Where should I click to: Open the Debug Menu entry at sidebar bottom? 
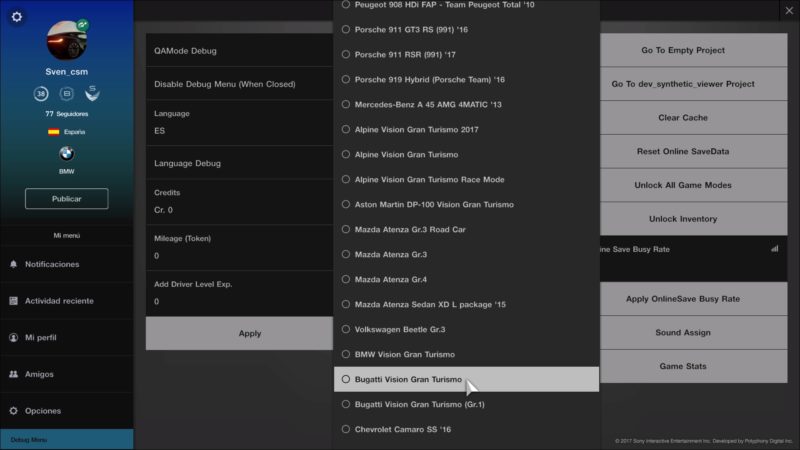coord(67,439)
